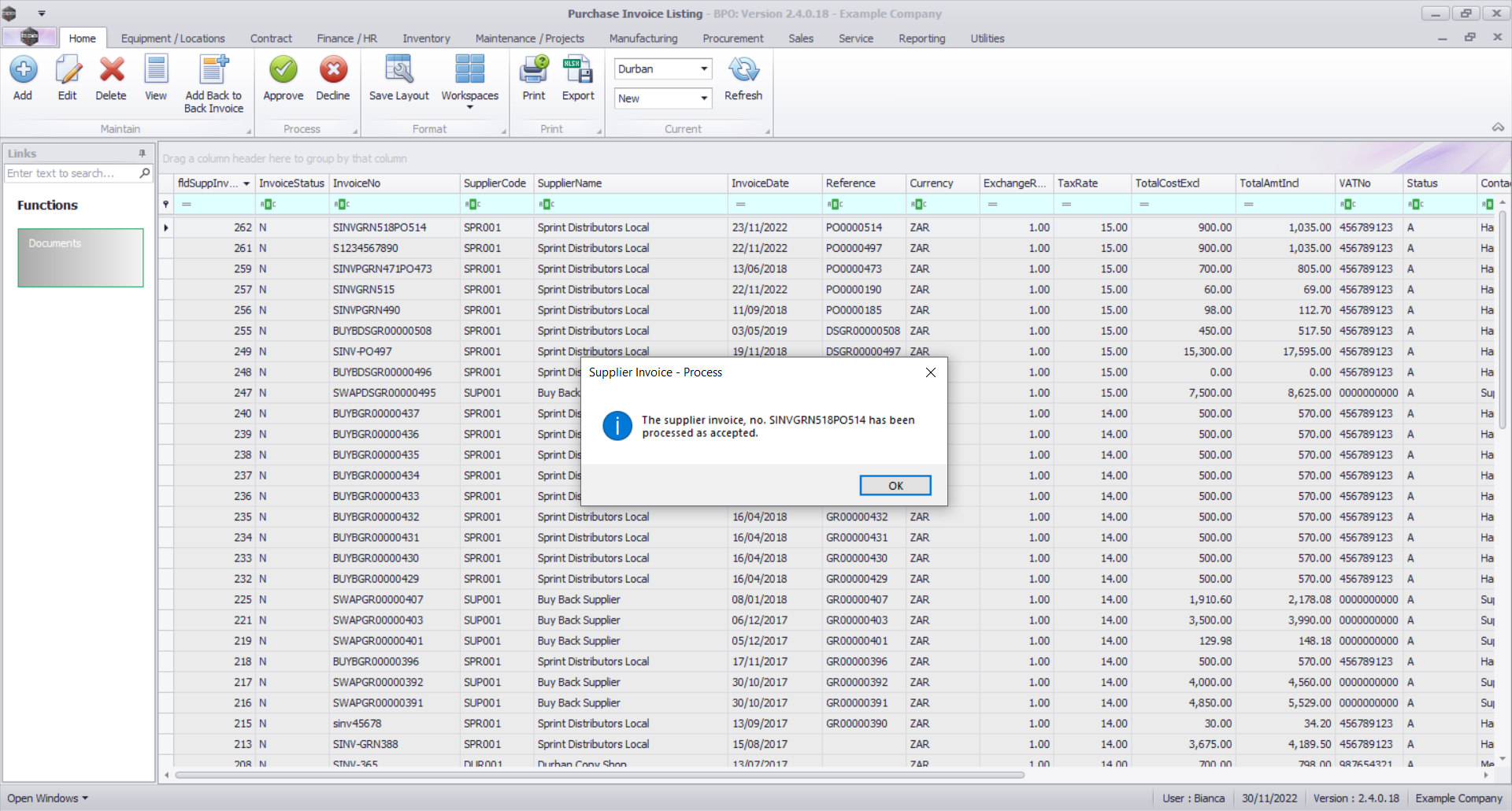1512x811 pixels.
Task: Click the red Decline icon
Action: pos(333,71)
